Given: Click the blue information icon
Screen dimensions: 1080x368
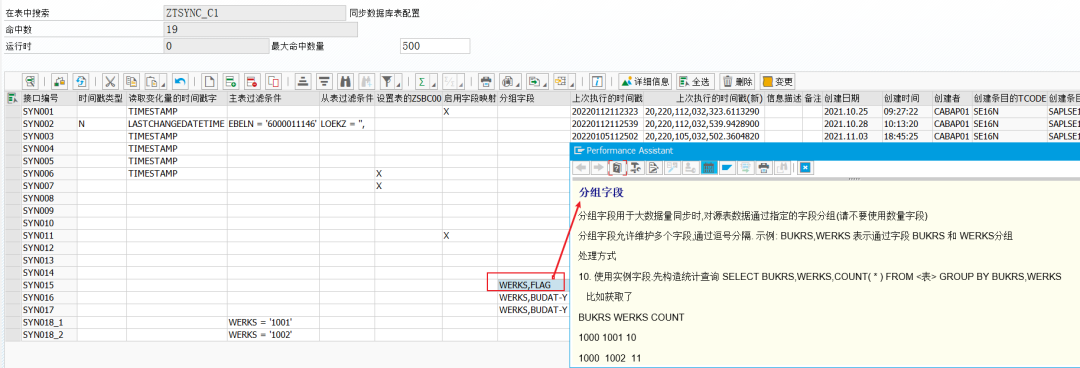Looking at the screenshot, I should pos(597,81).
